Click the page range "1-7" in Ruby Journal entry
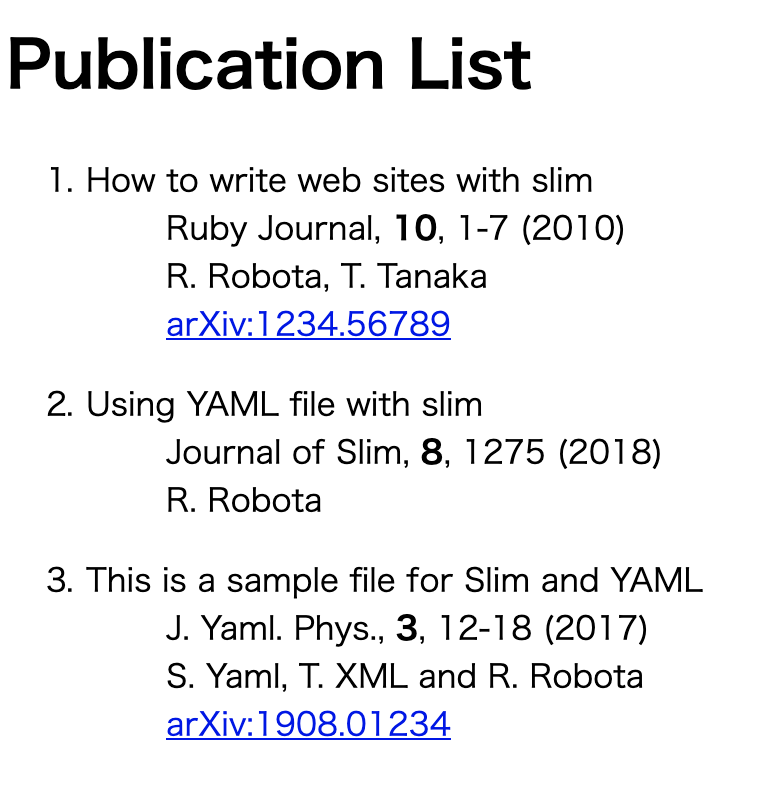 coord(484,229)
